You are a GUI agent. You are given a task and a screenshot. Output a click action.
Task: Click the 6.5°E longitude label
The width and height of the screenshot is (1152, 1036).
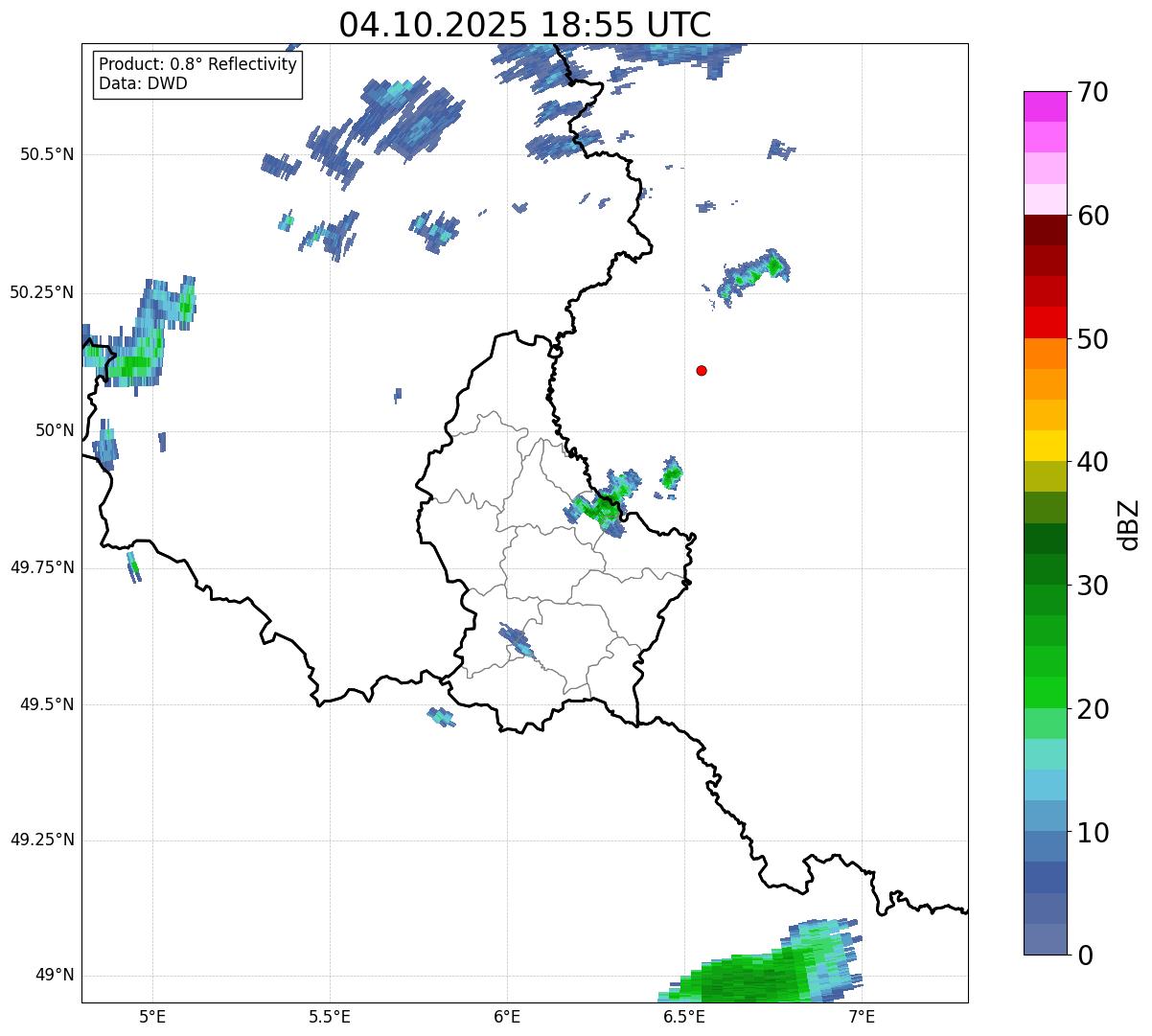[x=684, y=1017]
